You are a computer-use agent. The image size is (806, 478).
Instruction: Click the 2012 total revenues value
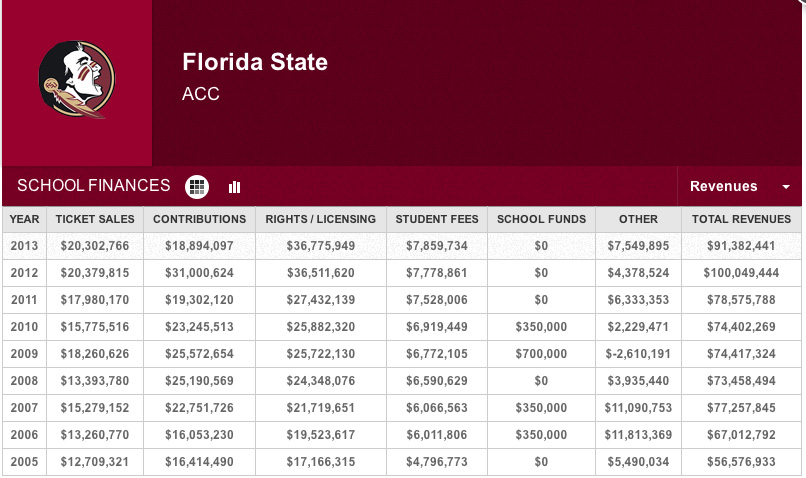click(741, 273)
